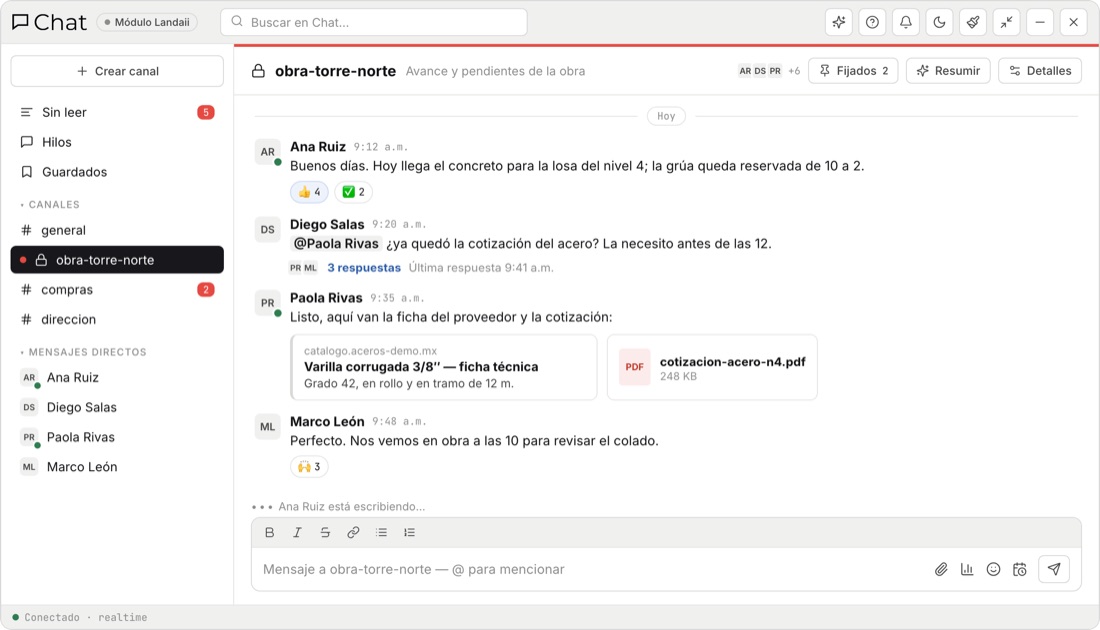Toggle dark mode with moon icon
This screenshot has width=1100, height=630.
[x=939, y=22]
